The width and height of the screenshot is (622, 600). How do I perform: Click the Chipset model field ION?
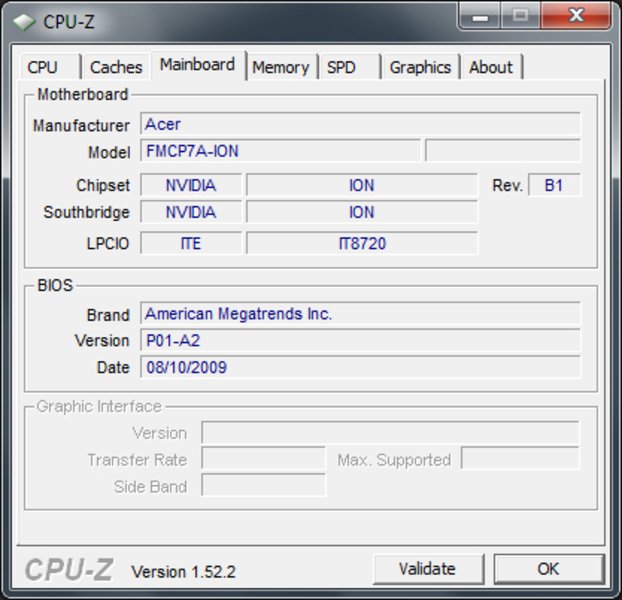[362, 185]
